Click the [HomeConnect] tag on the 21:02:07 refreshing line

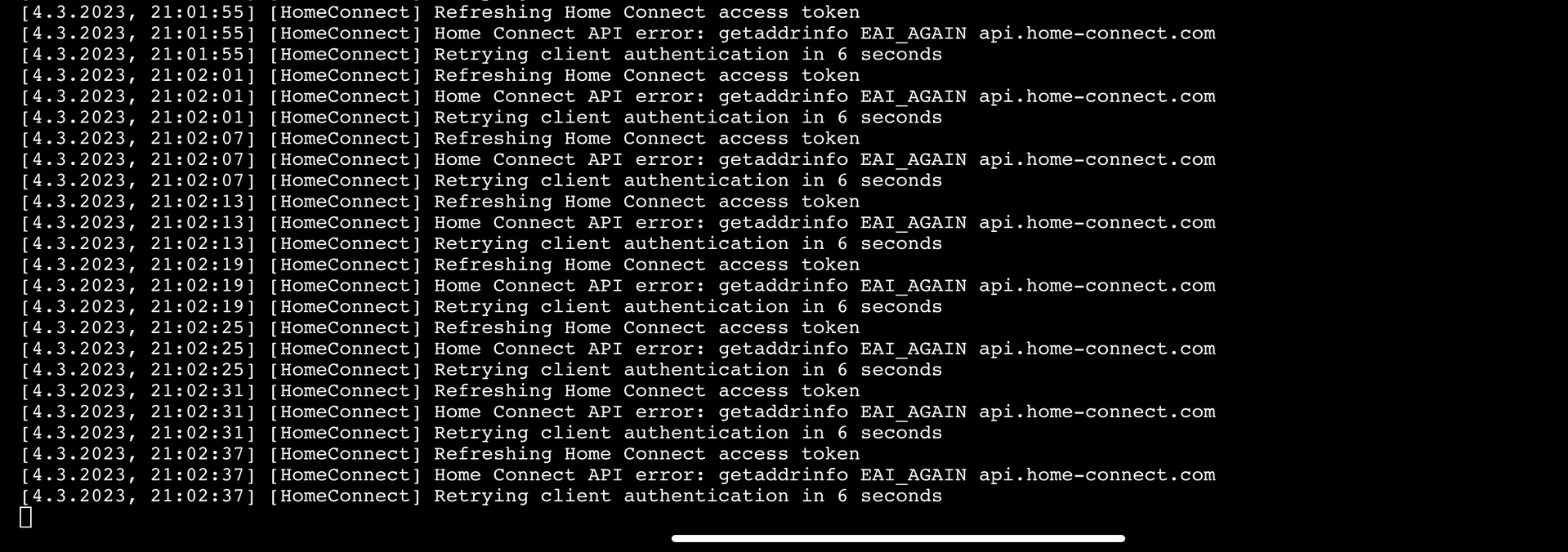[x=345, y=139]
